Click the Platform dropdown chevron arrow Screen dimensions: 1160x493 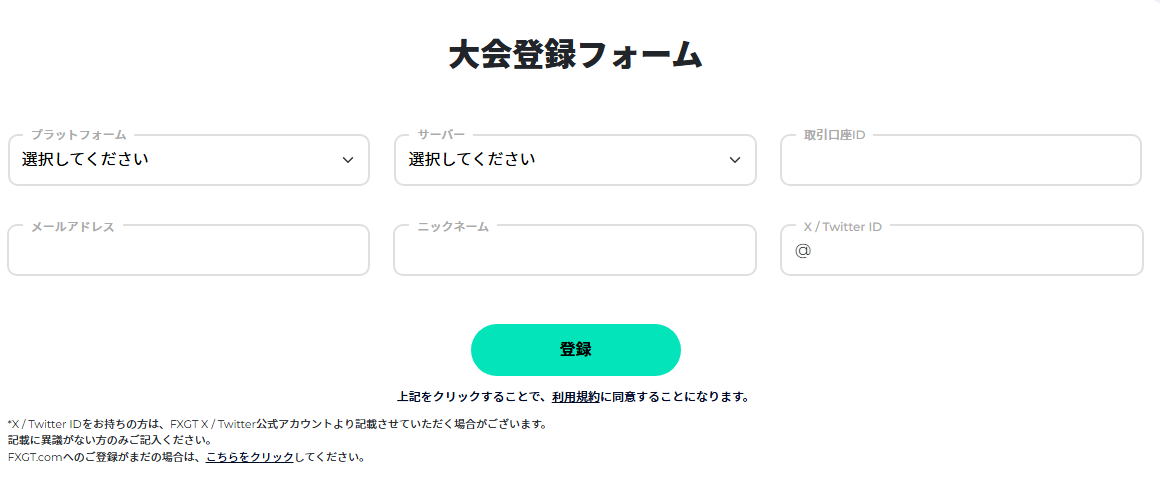[x=348, y=160]
